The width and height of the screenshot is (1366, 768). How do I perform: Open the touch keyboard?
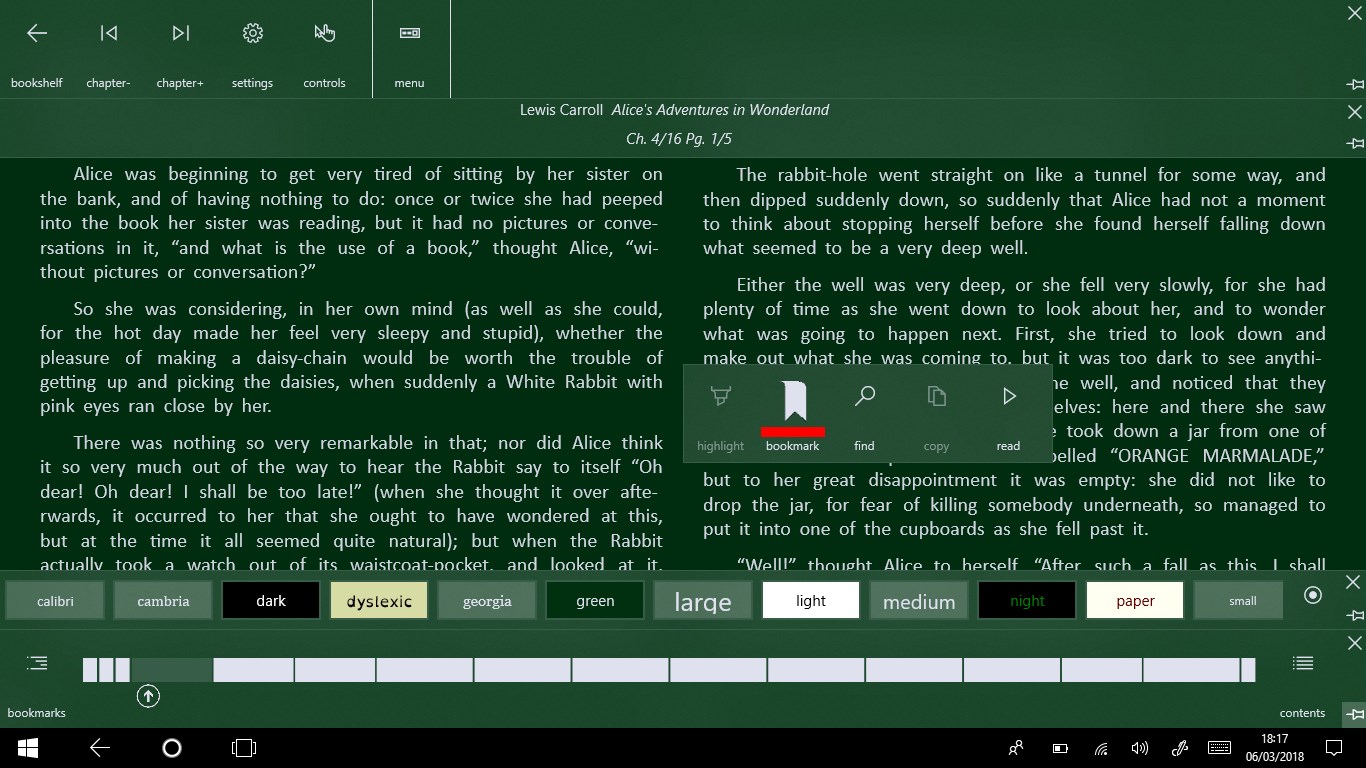click(1219, 748)
